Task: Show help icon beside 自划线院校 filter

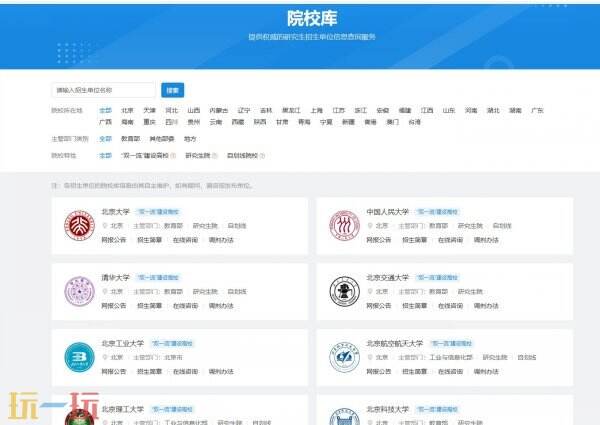Action: 262,156
